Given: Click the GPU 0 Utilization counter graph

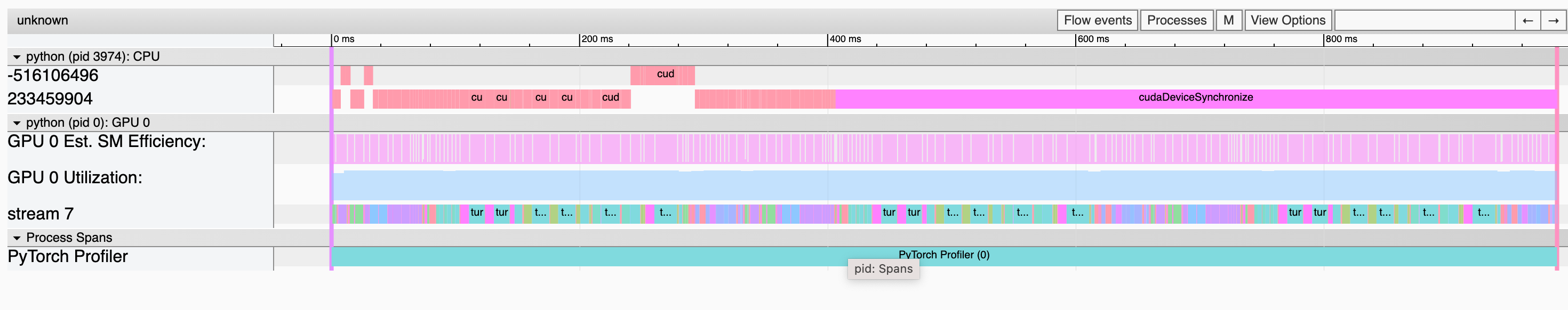Looking at the screenshot, I should (x=944, y=185).
